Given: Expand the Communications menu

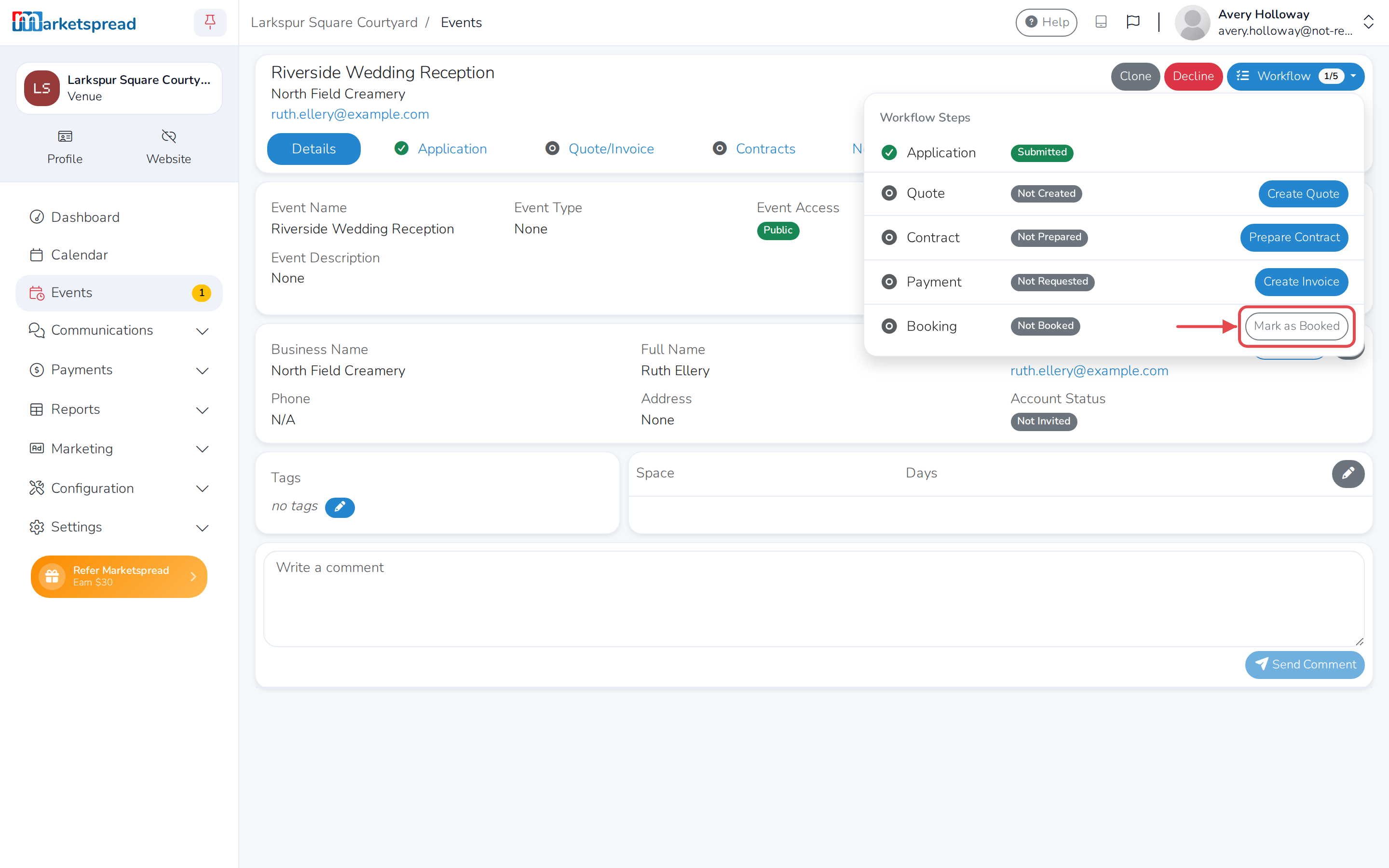Looking at the screenshot, I should 119,331.
